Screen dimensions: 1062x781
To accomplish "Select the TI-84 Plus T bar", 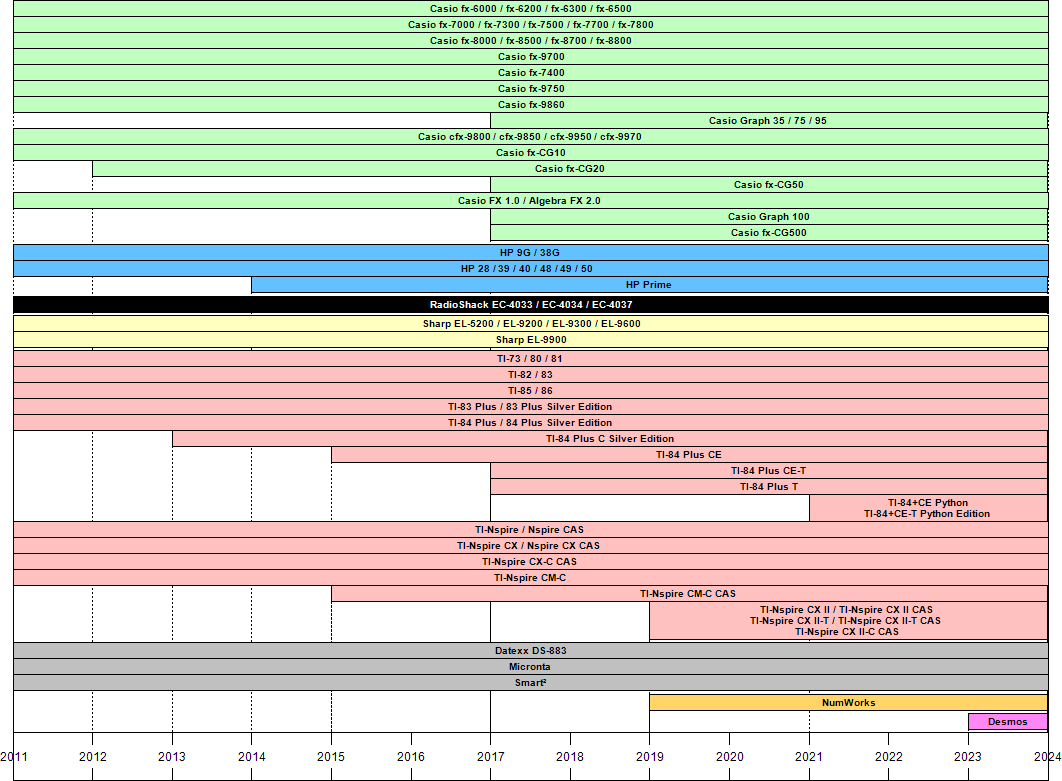I will click(x=769, y=486).
